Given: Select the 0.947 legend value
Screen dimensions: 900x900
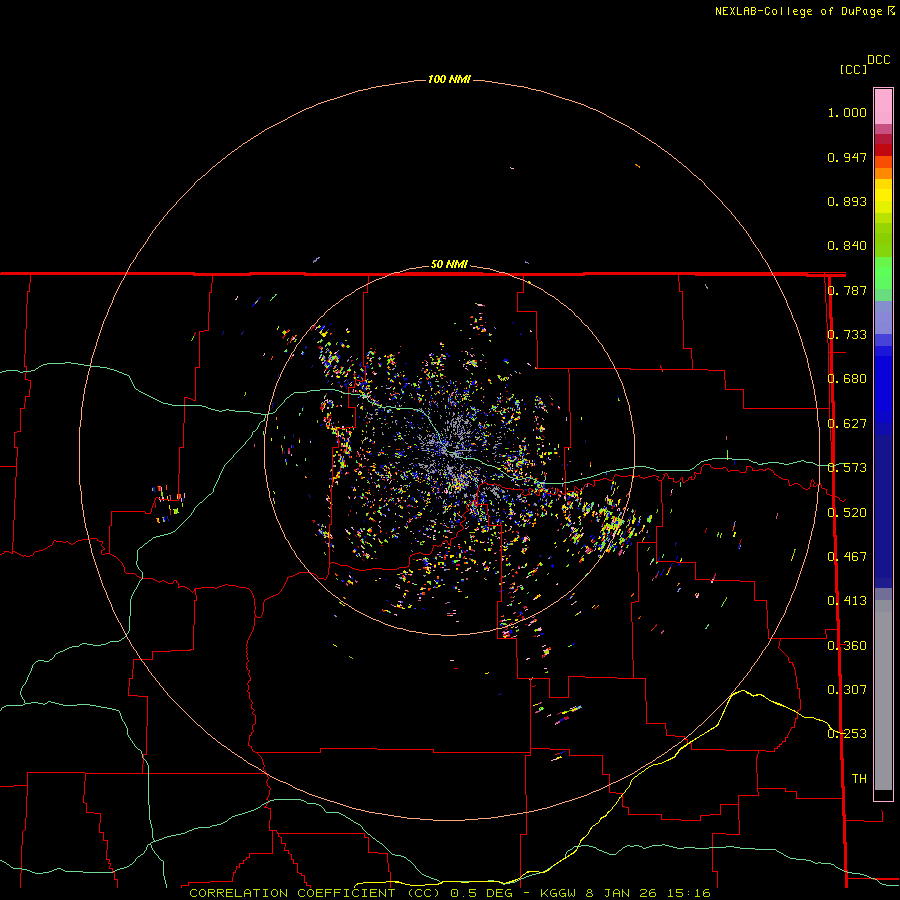Looking at the screenshot, I should [x=847, y=157].
